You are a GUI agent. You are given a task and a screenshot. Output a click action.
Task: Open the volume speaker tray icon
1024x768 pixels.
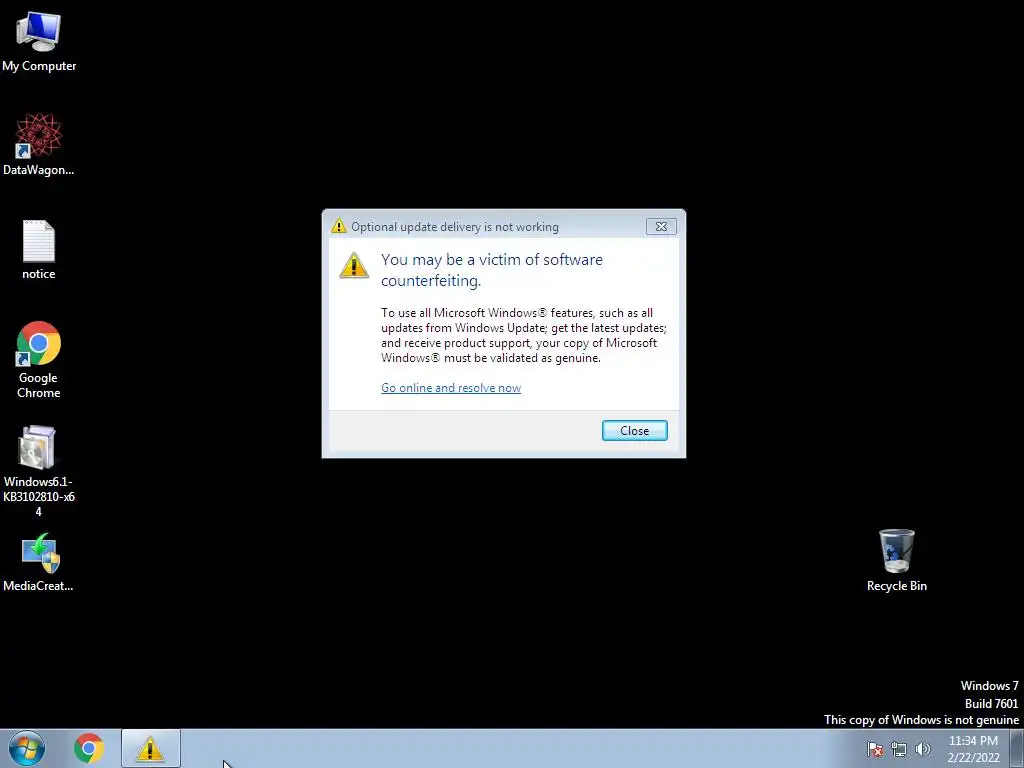[922, 749]
